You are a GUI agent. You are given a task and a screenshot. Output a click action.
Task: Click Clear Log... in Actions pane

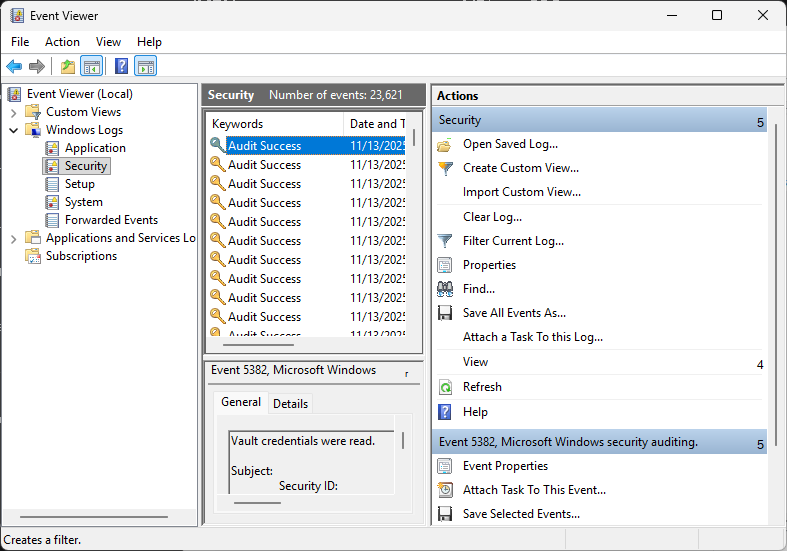492,217
